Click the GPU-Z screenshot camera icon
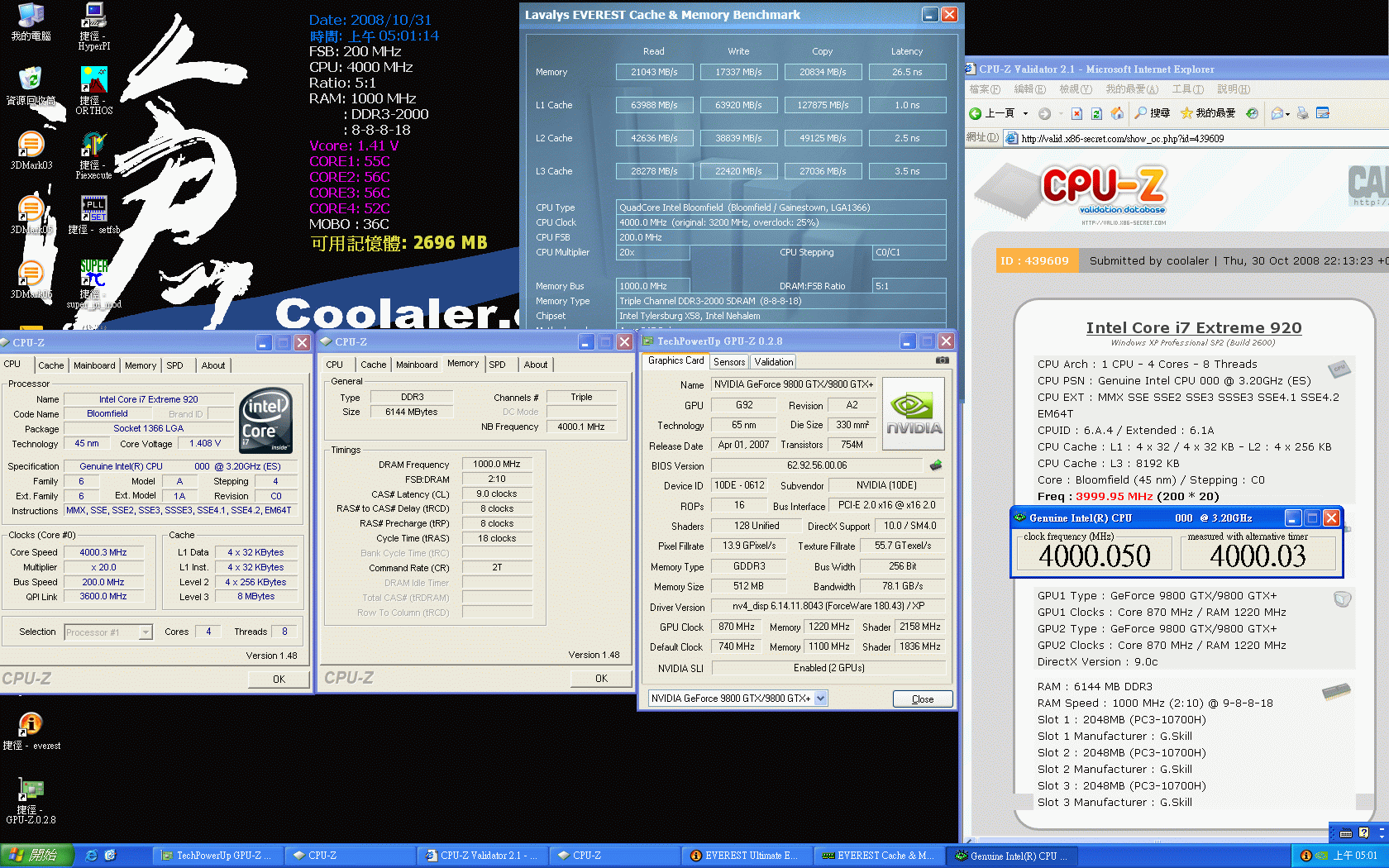This screenshot has width=1389, height=868. point(942,360)
